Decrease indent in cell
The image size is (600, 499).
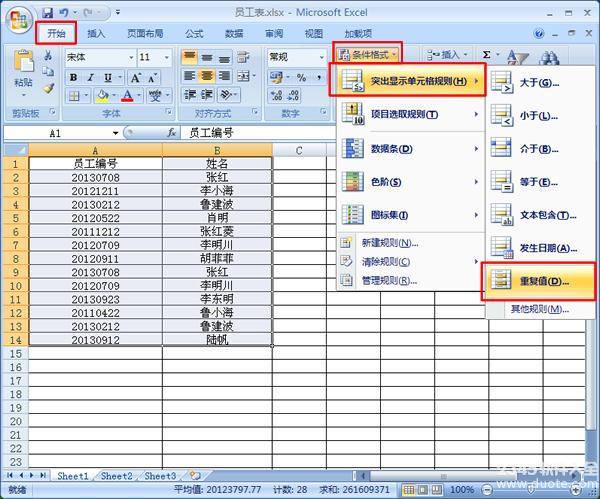190,95
